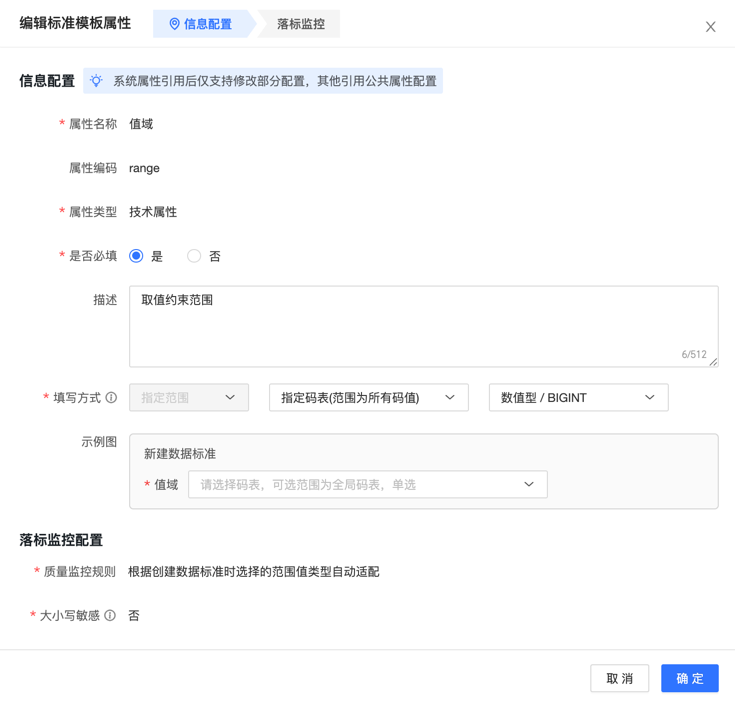Viewport: 735px width, 705px height.
Task: Open the 值域 code table selector in example
Action: [x=368, y=484]
